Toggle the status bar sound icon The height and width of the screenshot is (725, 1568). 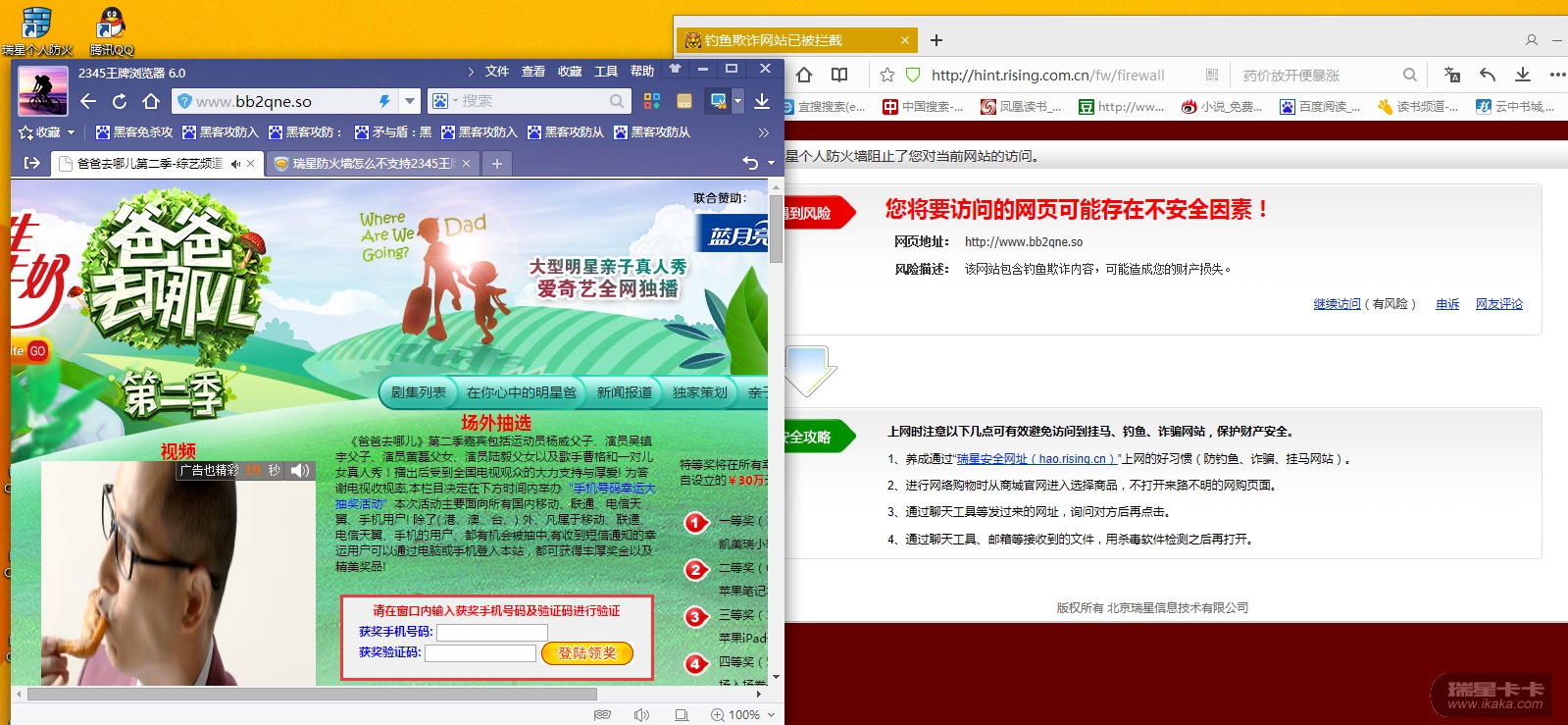[641, 715]
